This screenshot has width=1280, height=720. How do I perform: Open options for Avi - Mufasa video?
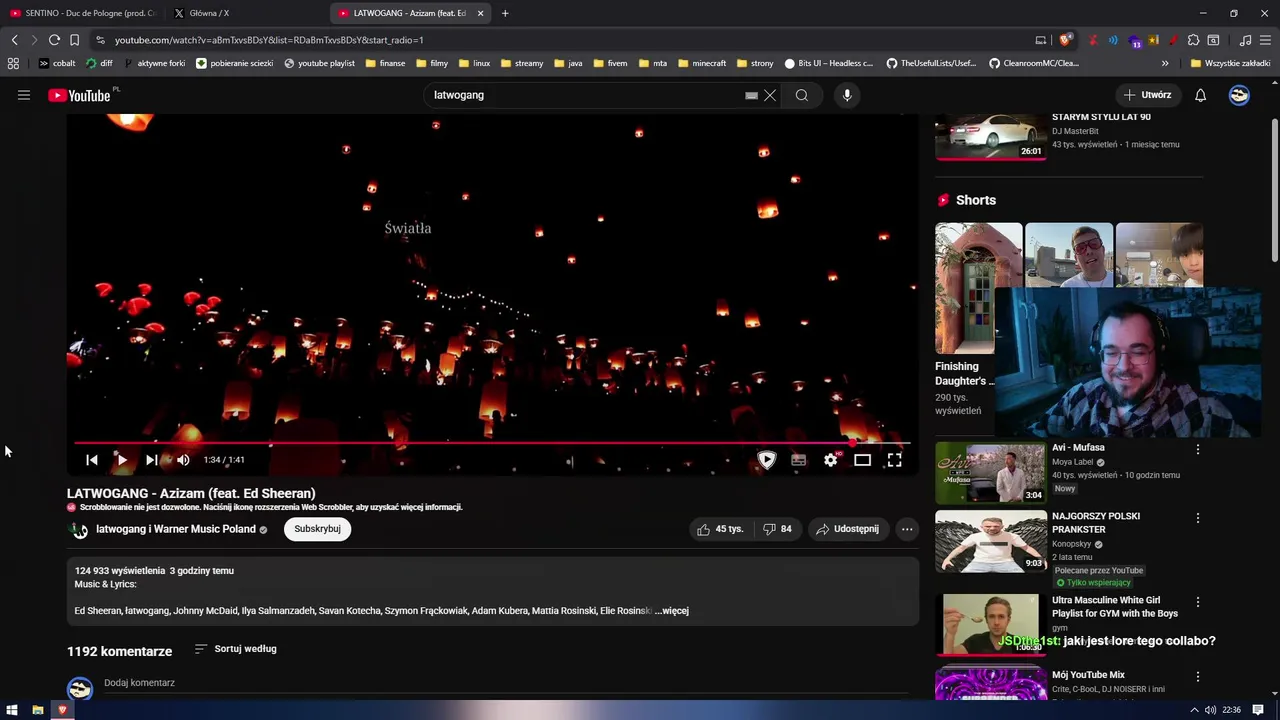tap(1198, 449)
